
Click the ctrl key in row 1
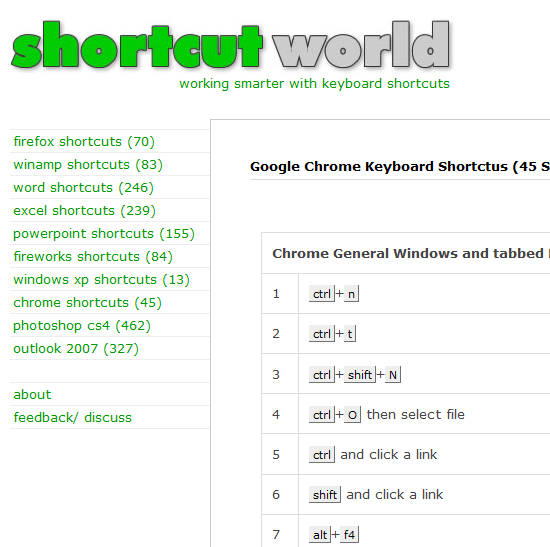(322, 294)
